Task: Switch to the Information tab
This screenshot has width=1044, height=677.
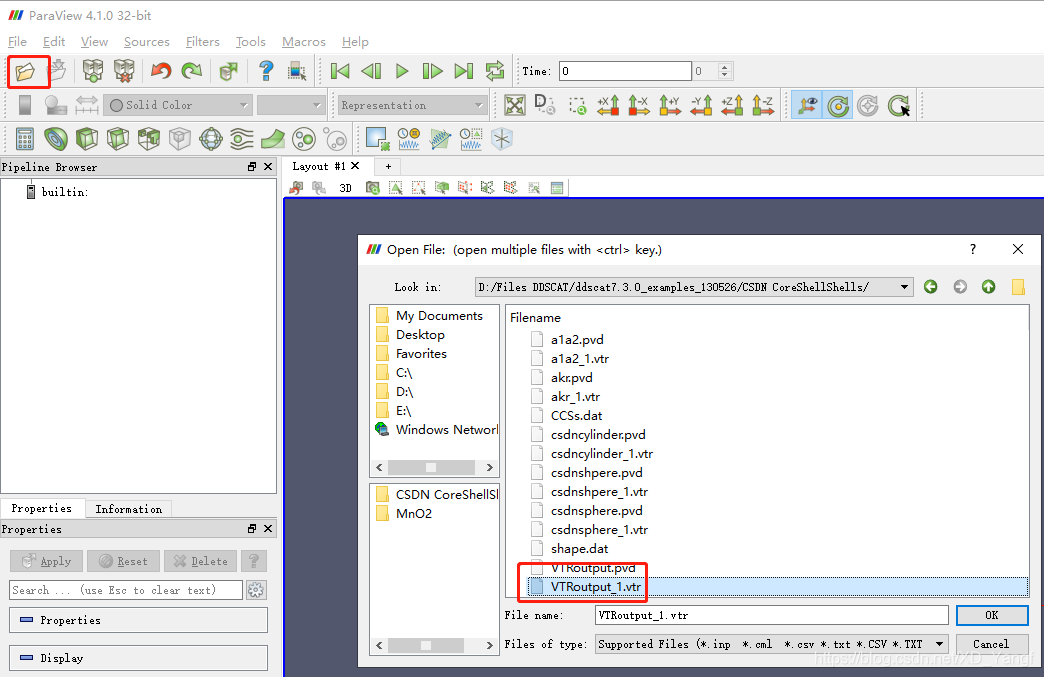Action: 129,509
